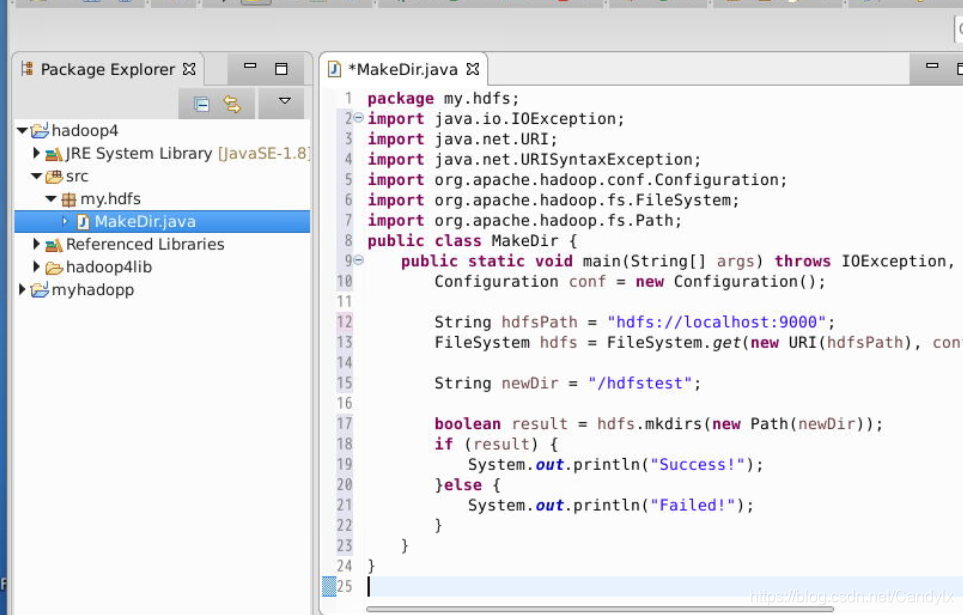
Task: Click import java.net.URISyntaxException line
Action: coord(534,160)
